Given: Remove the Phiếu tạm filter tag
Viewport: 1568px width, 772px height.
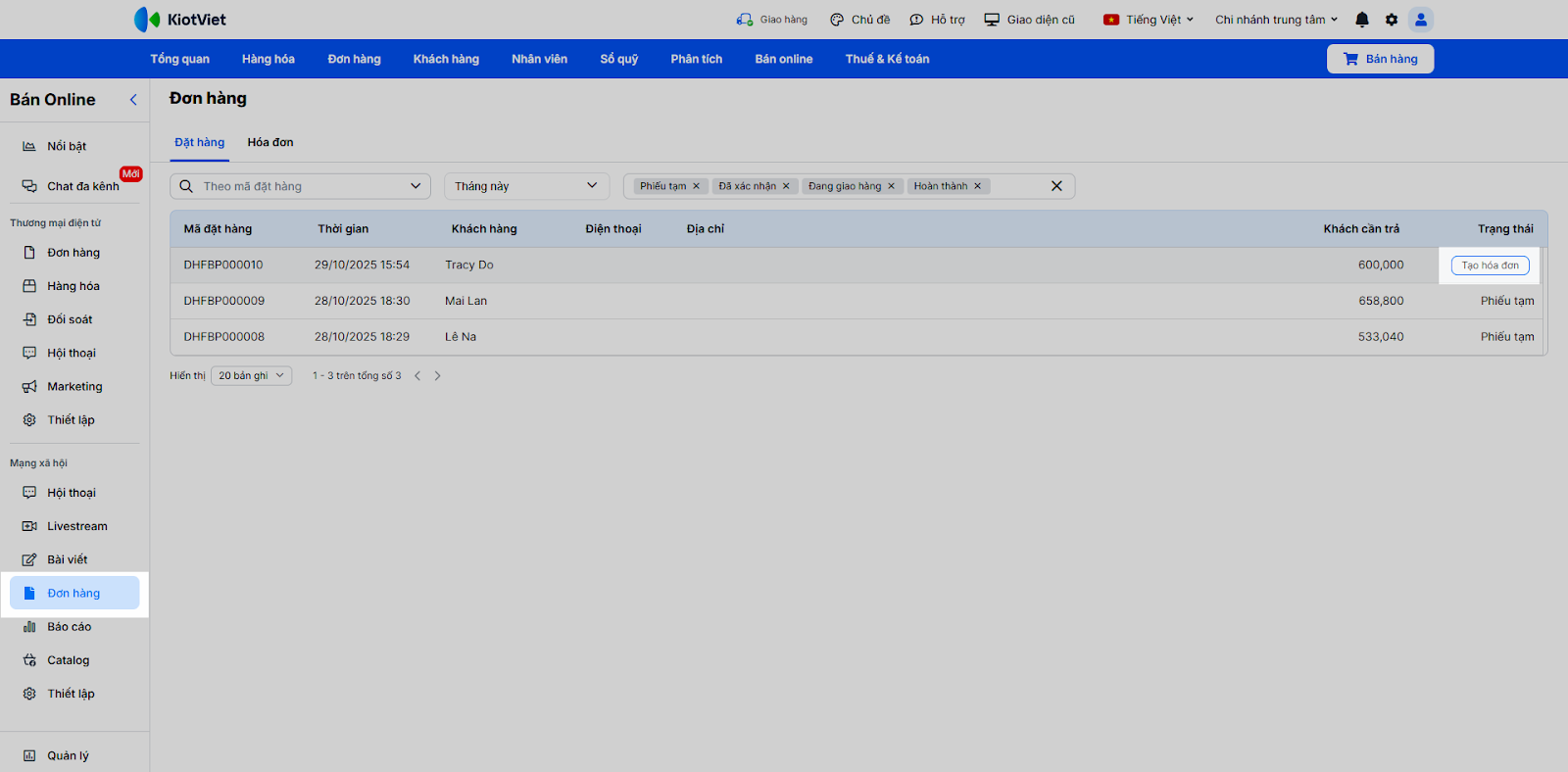Looking at the screenshot, I should [x=697, y=186].
